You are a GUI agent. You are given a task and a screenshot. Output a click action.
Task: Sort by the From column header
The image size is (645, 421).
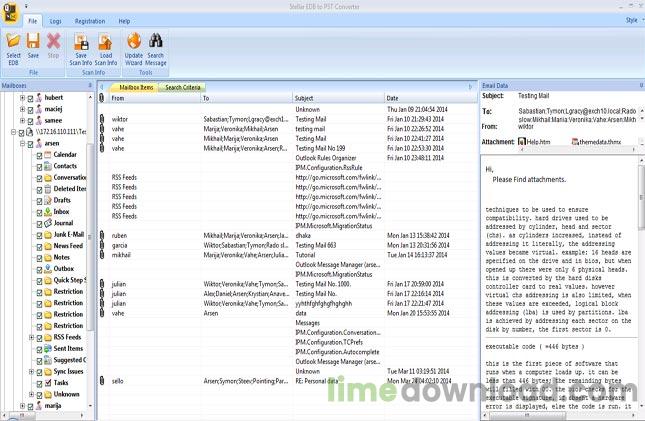tap(154, 98)
